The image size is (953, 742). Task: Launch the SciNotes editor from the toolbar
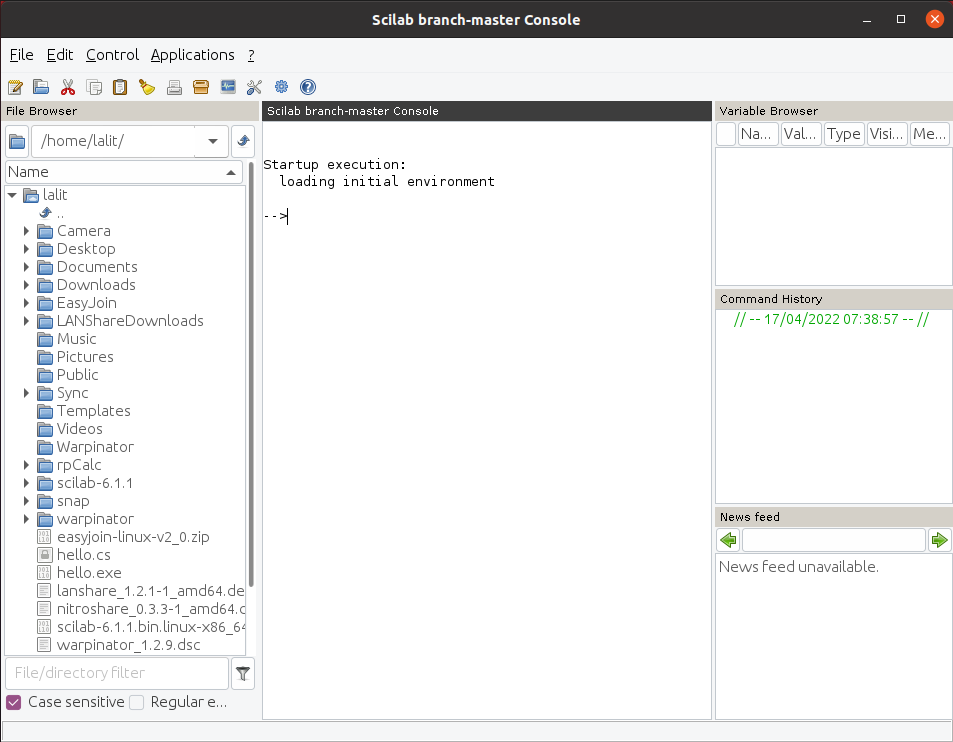click(x=15, y=87)
